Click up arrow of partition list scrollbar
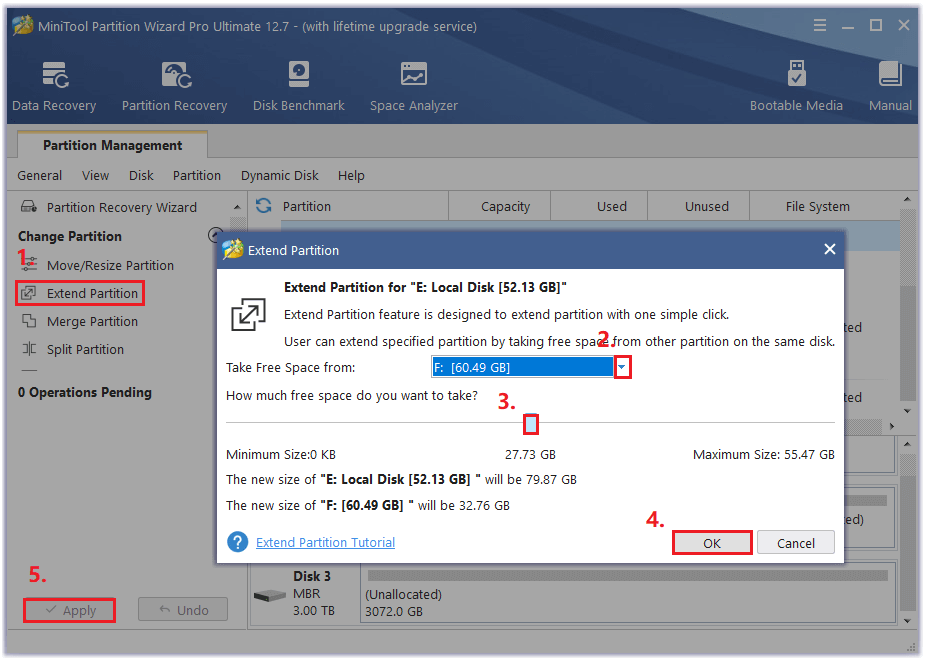927x661 pixels. tap(907, 200)
